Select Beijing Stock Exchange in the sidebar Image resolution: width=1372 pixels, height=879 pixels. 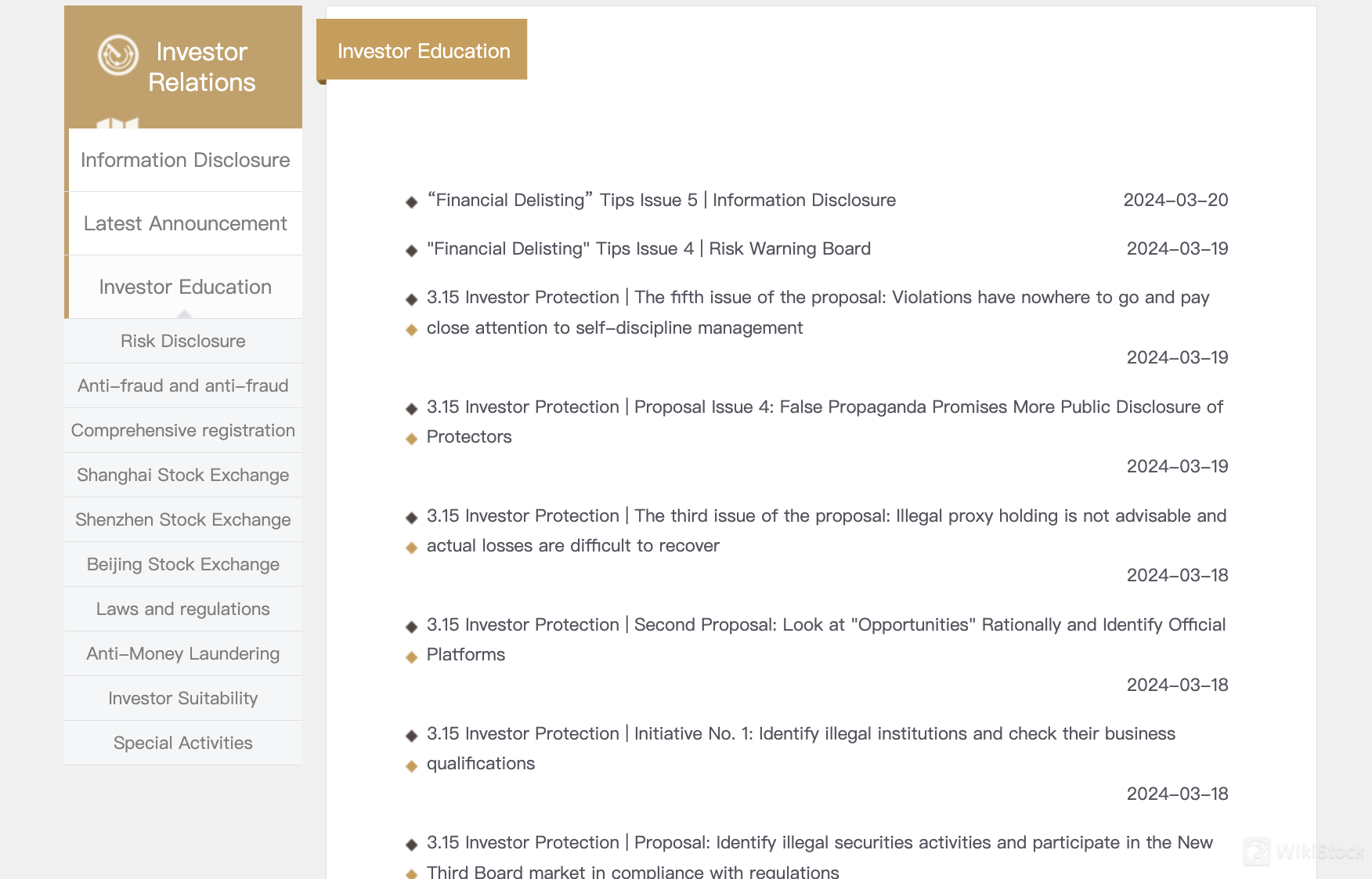182,564
